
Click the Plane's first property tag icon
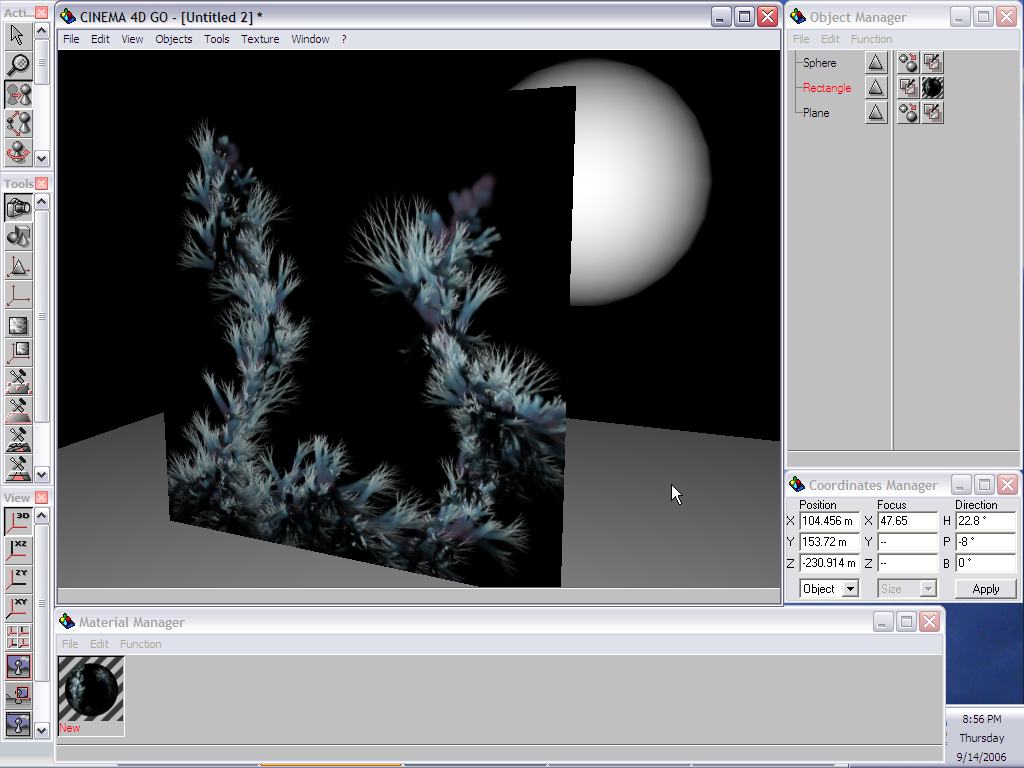908,113
